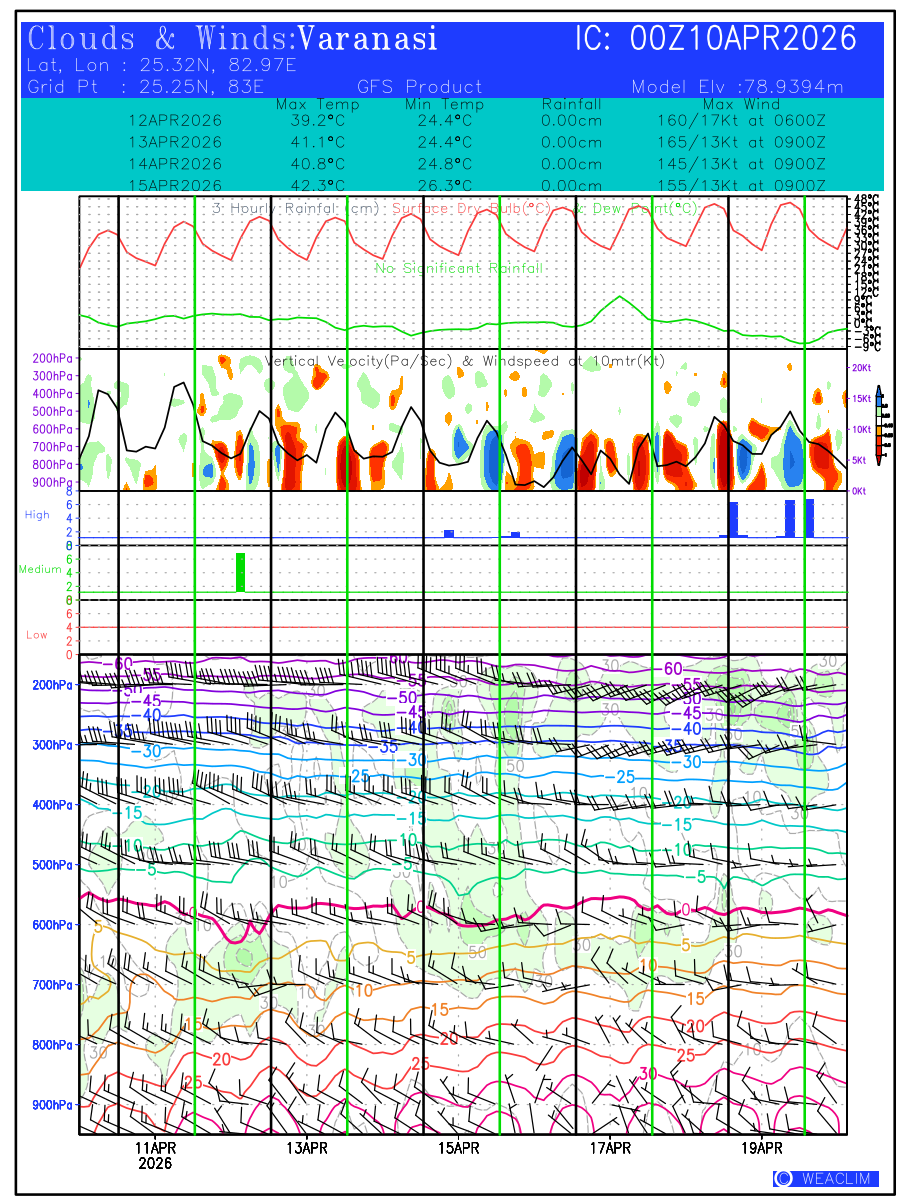Viewport: 900px width, 1200px height.
Task: Click the Low cloud panel label
Action: (36, 635)
